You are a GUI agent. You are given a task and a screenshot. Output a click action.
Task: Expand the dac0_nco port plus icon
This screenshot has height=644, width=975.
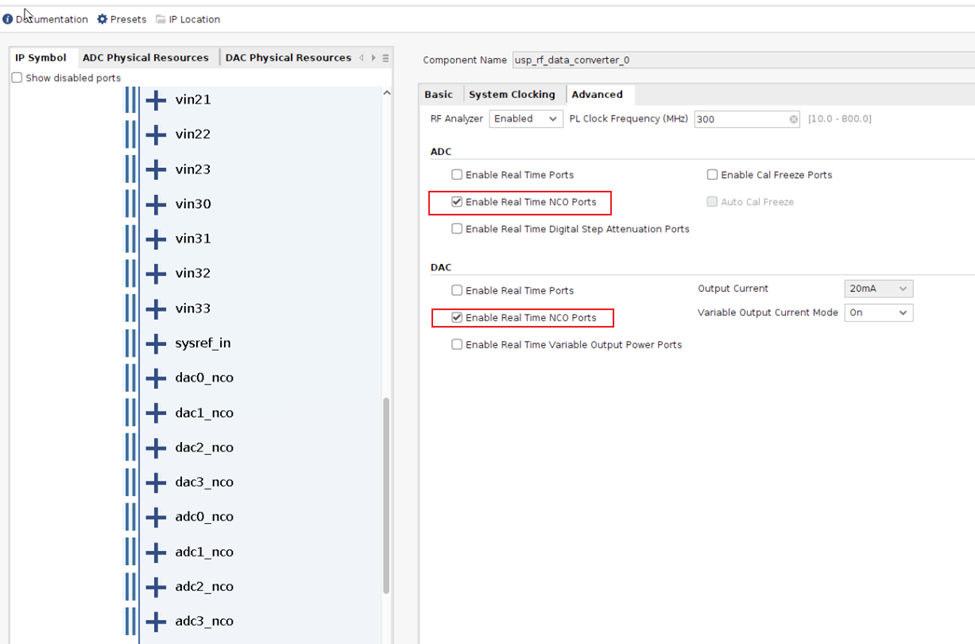(x=153, y=378)
